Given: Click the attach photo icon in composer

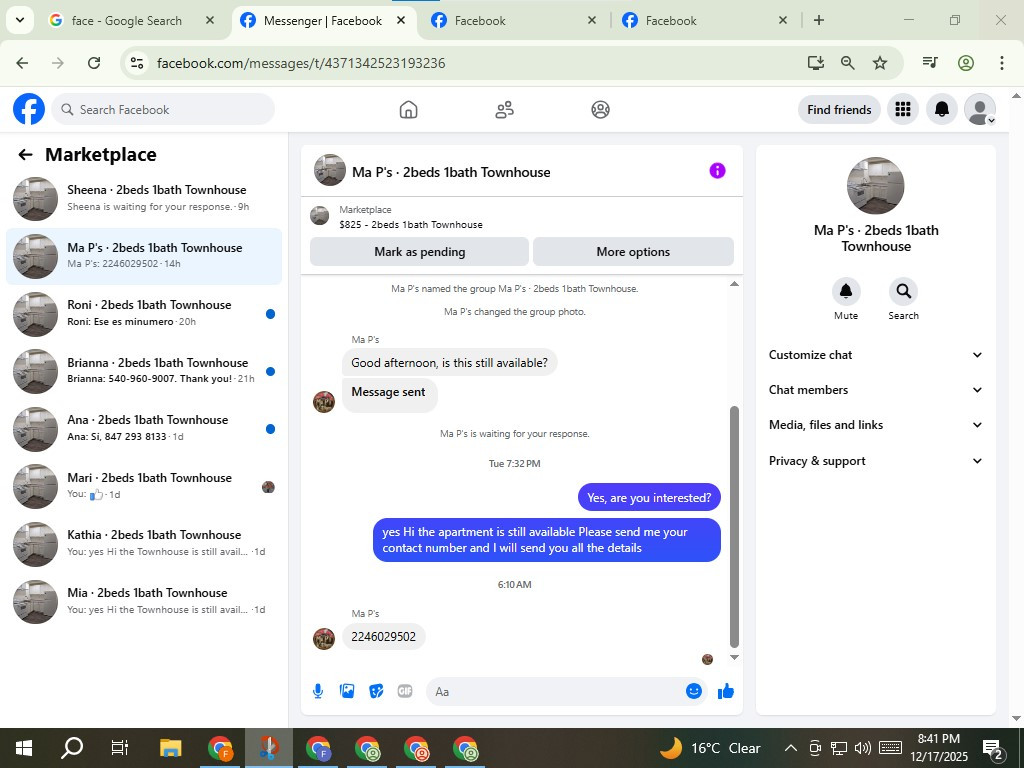Looking at the screenshot, I should click(347, 691).
